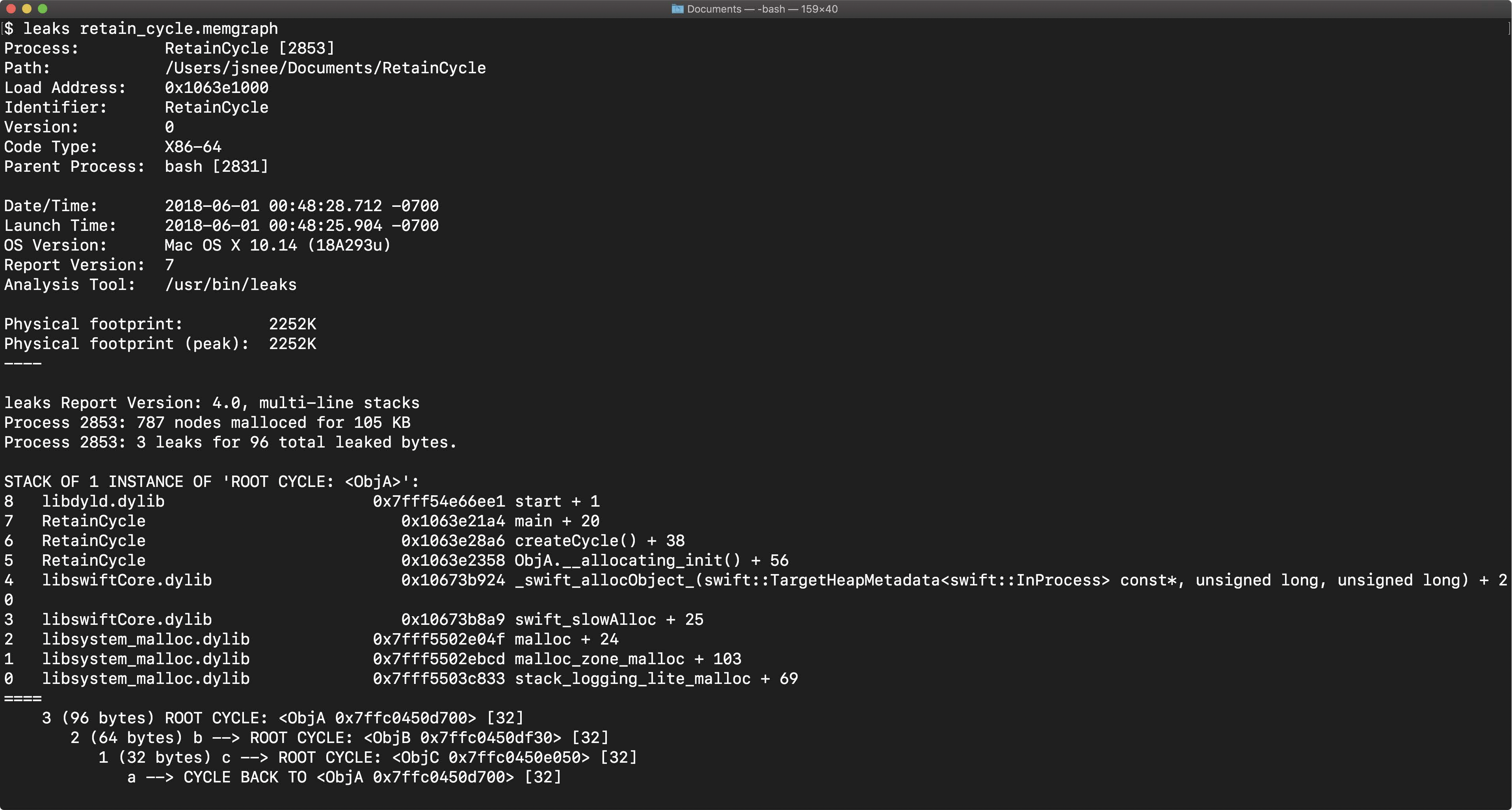This screenshot has height=810, width=1512.
Task: Click the analysis tool path '/usr/bin/leaks'
Action: [231, 285]
